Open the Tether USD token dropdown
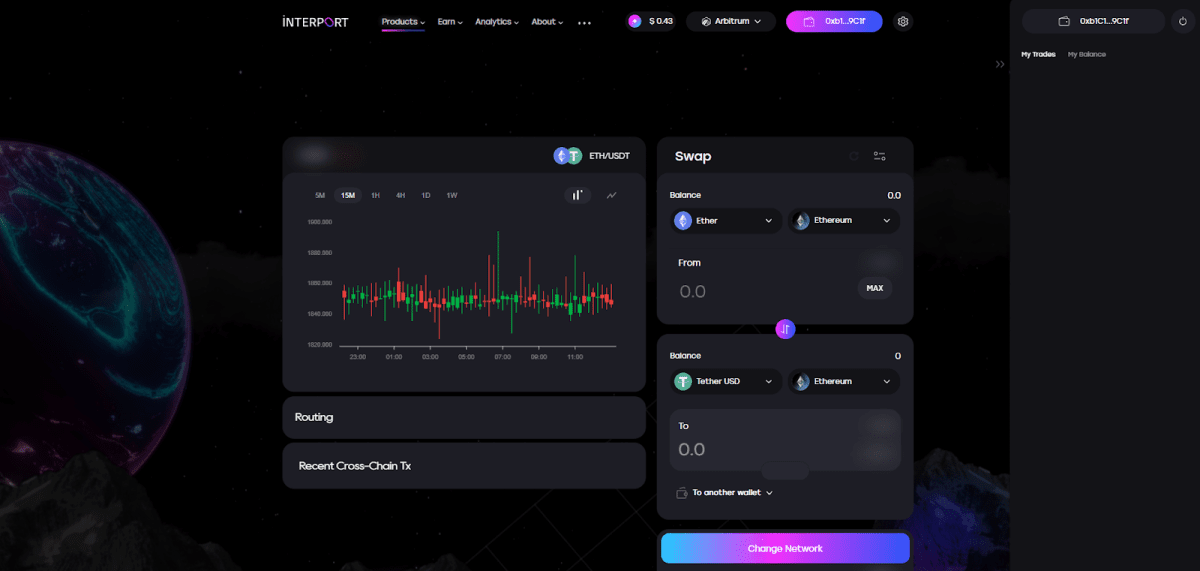 pyautogui.click(x=726, y=381)
